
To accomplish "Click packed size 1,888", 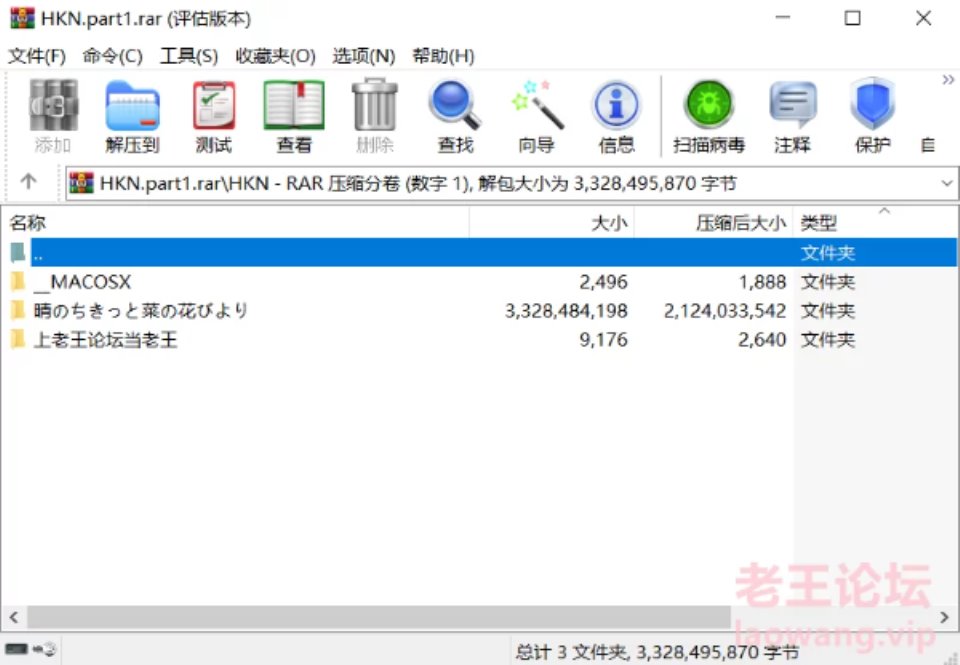I will 762,282.
